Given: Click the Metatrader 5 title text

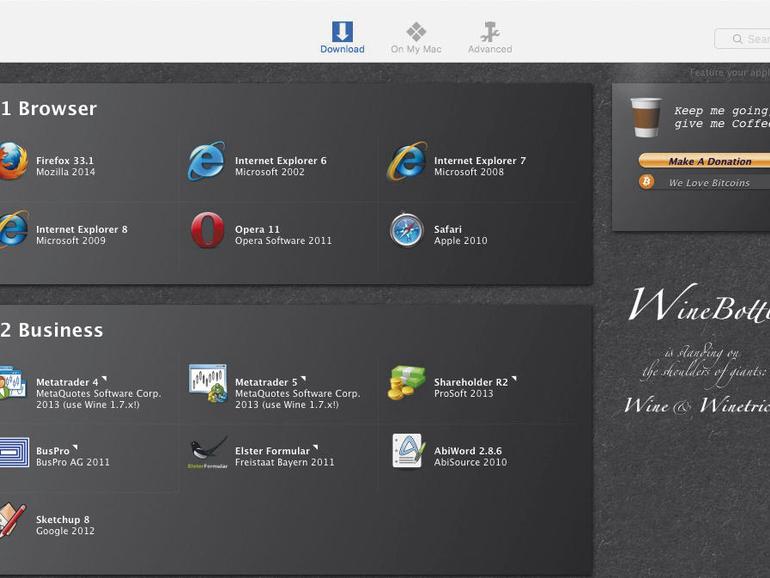Looking at the screenshot, I should (266, 382).
